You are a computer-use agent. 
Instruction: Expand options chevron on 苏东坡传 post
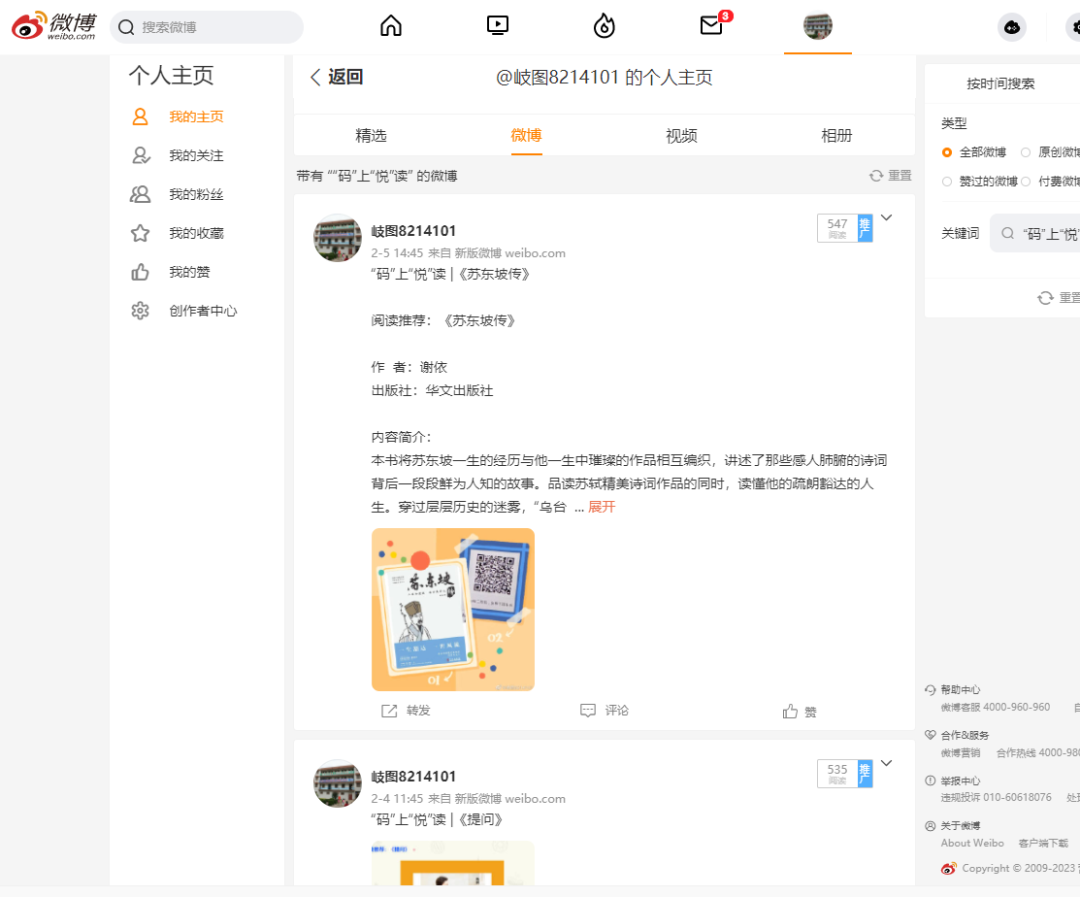tap(886, 218)
